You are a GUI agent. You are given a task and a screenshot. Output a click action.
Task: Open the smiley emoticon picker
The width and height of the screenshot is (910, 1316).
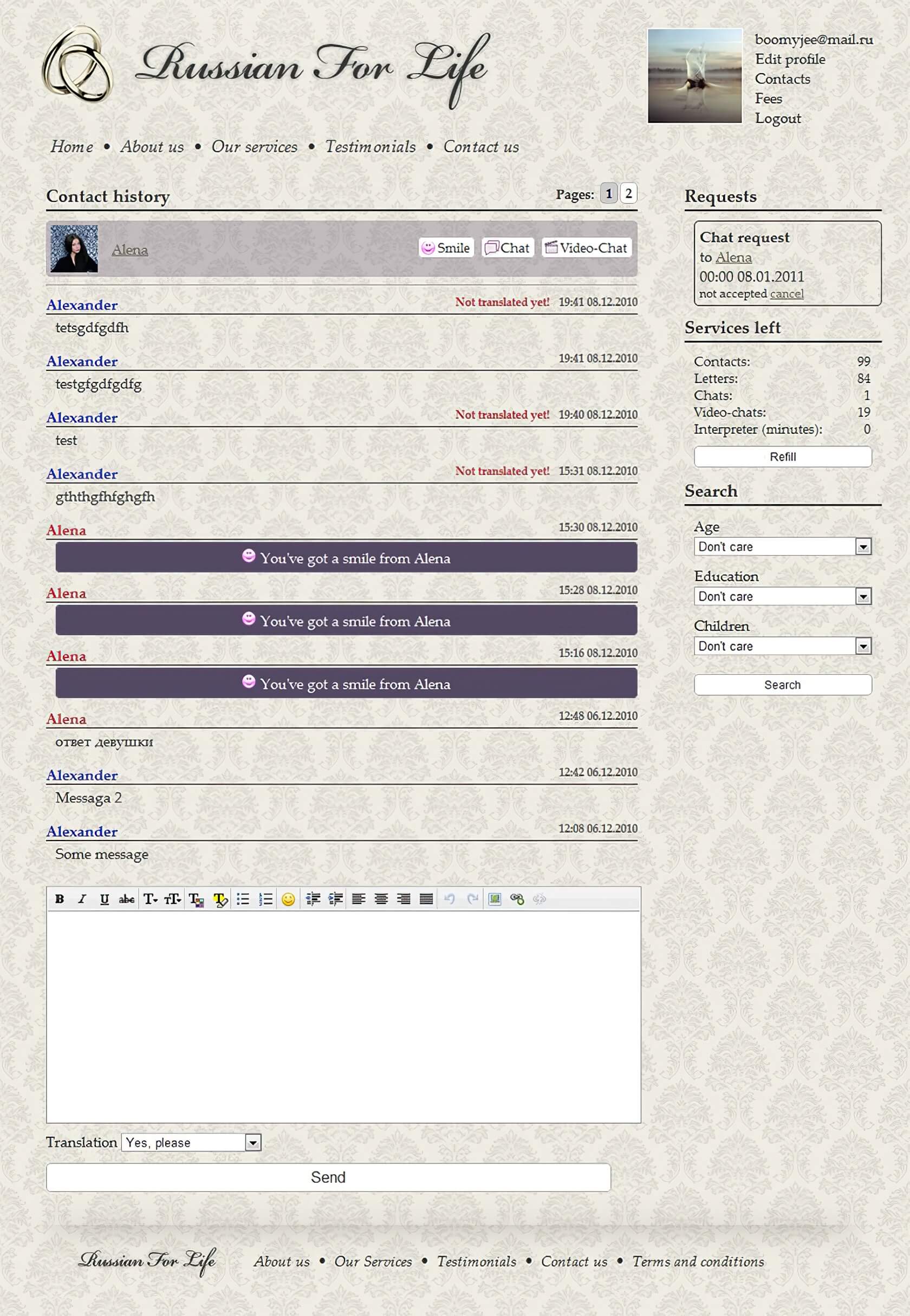click(x=289, y=899)
